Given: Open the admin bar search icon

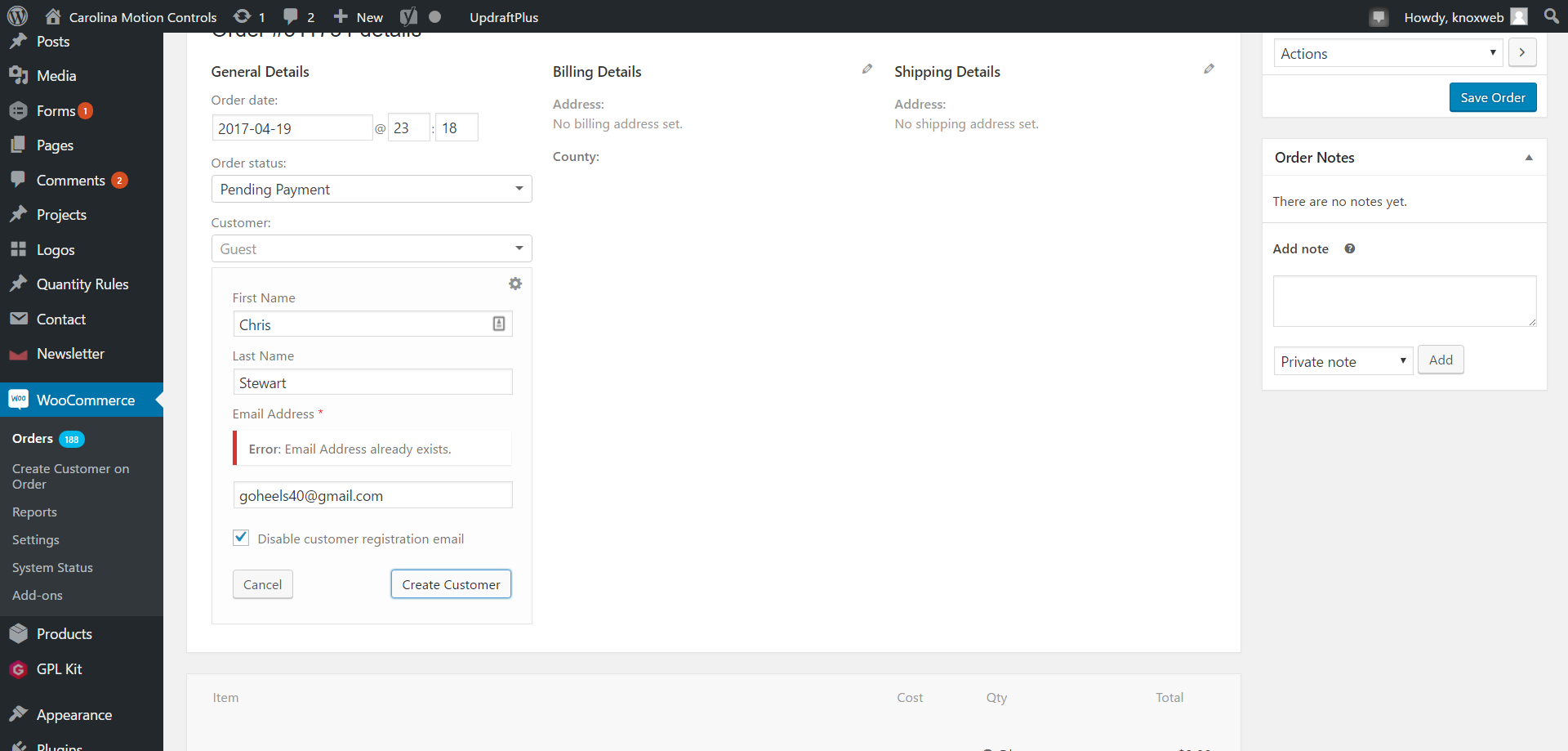Looking at the screenshot, I should coord(1552,16).
